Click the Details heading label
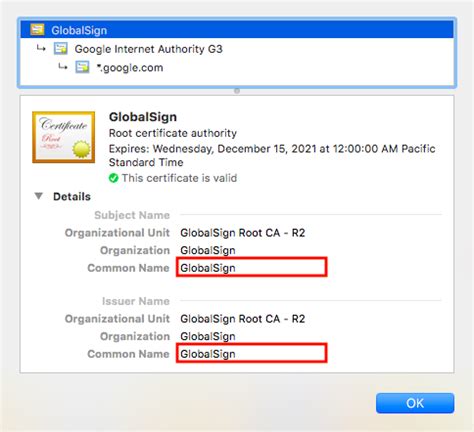This screenshot has width=474, height=432. click(x=72, y=196)
